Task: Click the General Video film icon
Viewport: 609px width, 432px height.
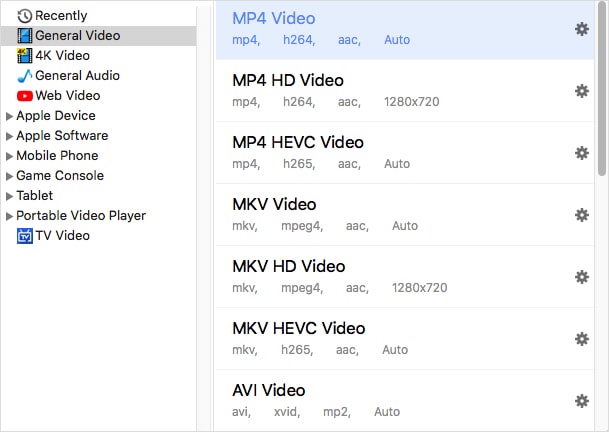Action: tap(25, 36)
